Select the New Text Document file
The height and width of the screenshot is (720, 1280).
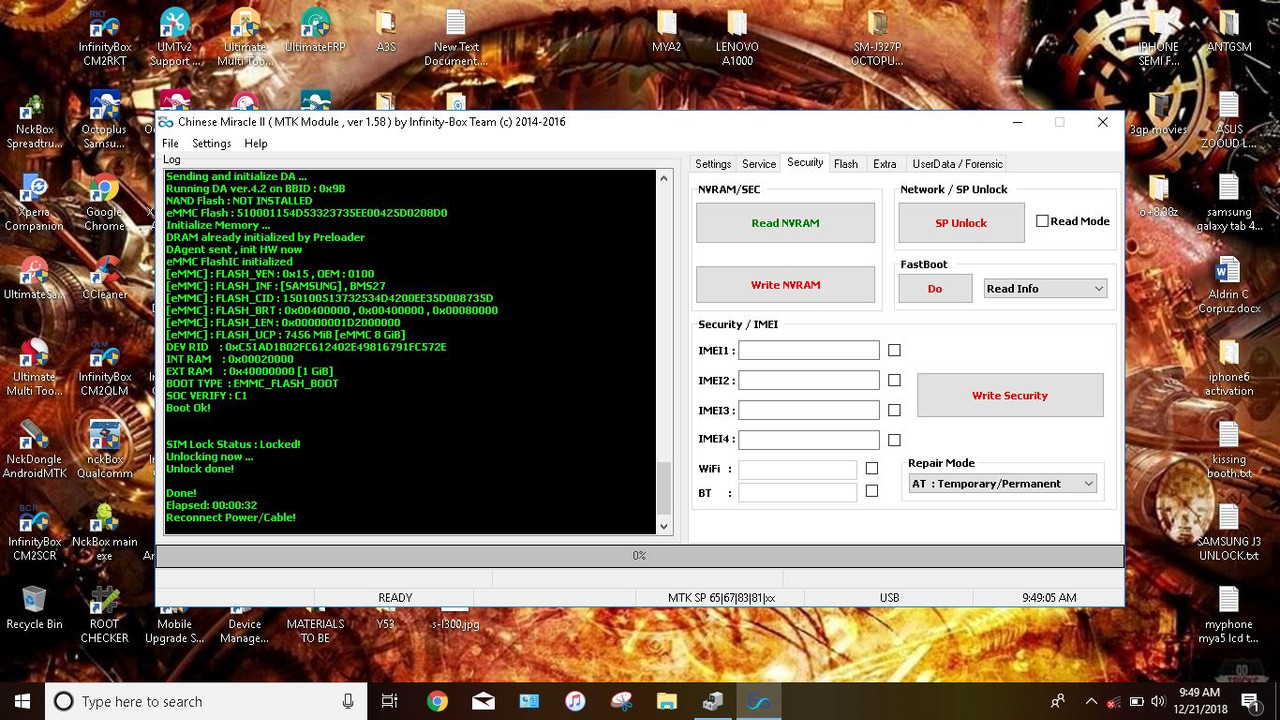click(456, 37)
